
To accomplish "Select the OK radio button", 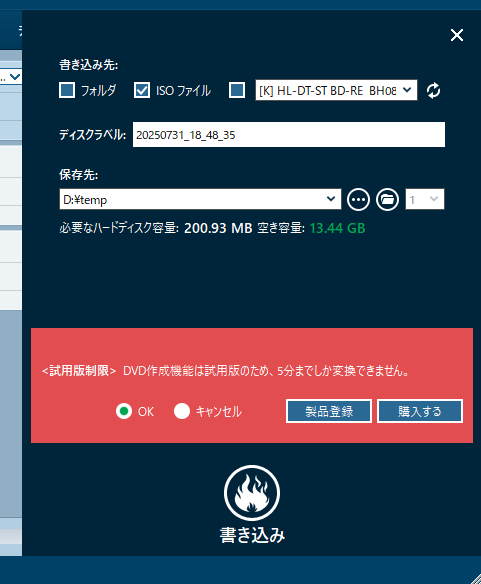I will (124, 411).
